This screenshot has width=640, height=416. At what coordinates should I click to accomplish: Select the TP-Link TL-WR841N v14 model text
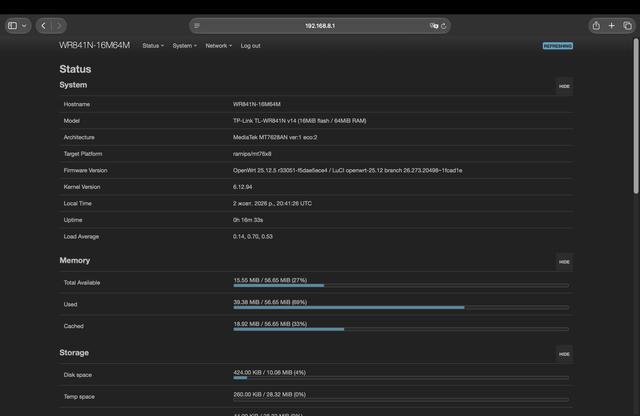click(300, 121)
